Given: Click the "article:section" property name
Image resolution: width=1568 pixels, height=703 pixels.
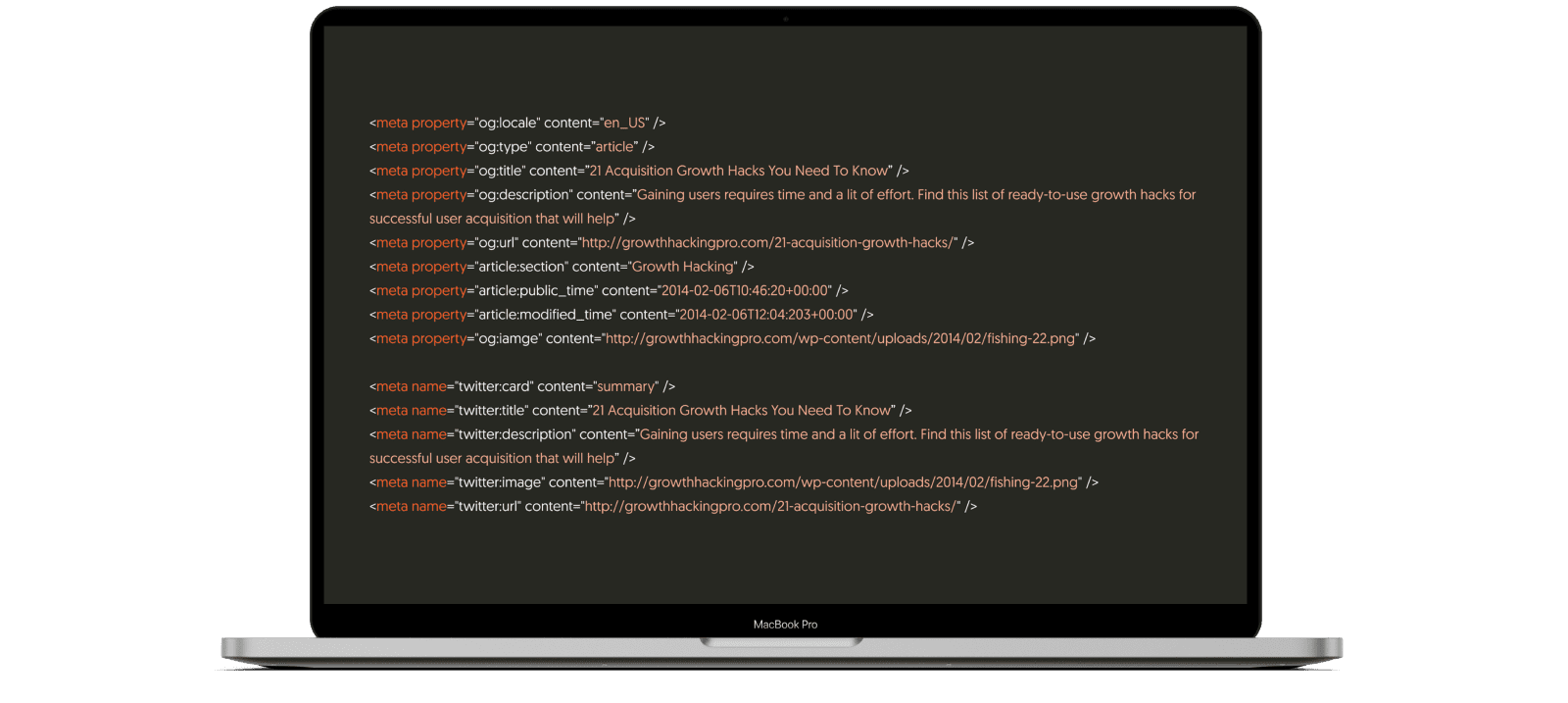Looking at the screenshot, I should coord(522,267).
